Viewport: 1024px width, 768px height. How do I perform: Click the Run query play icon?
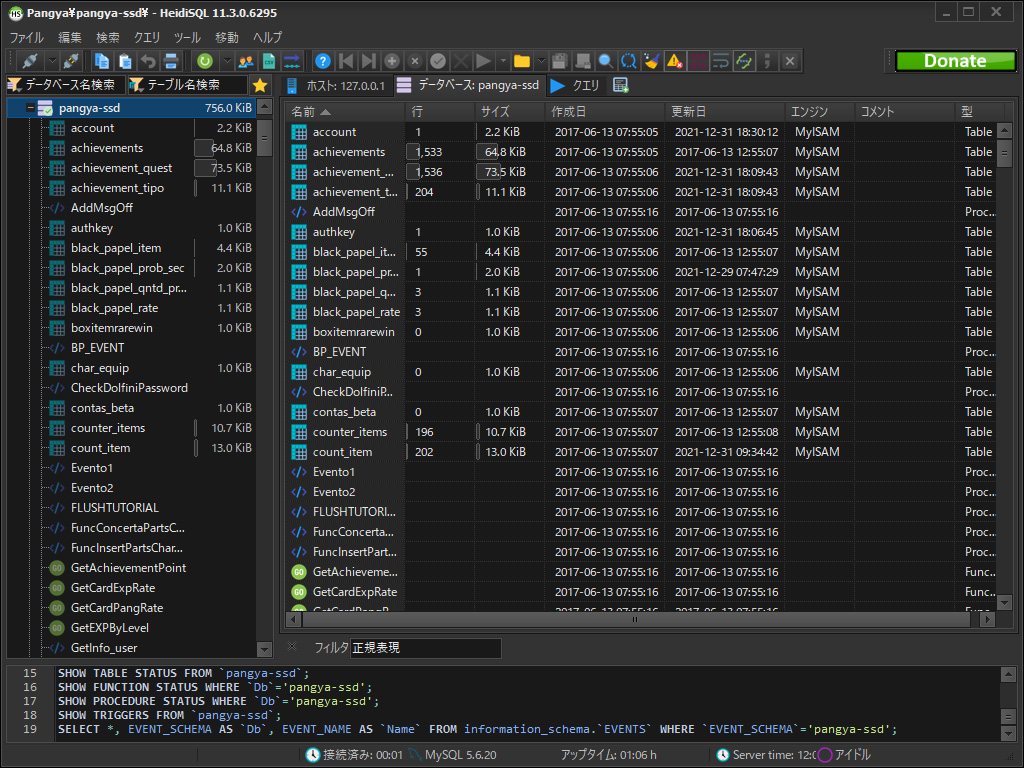click(x=483, y=61)
